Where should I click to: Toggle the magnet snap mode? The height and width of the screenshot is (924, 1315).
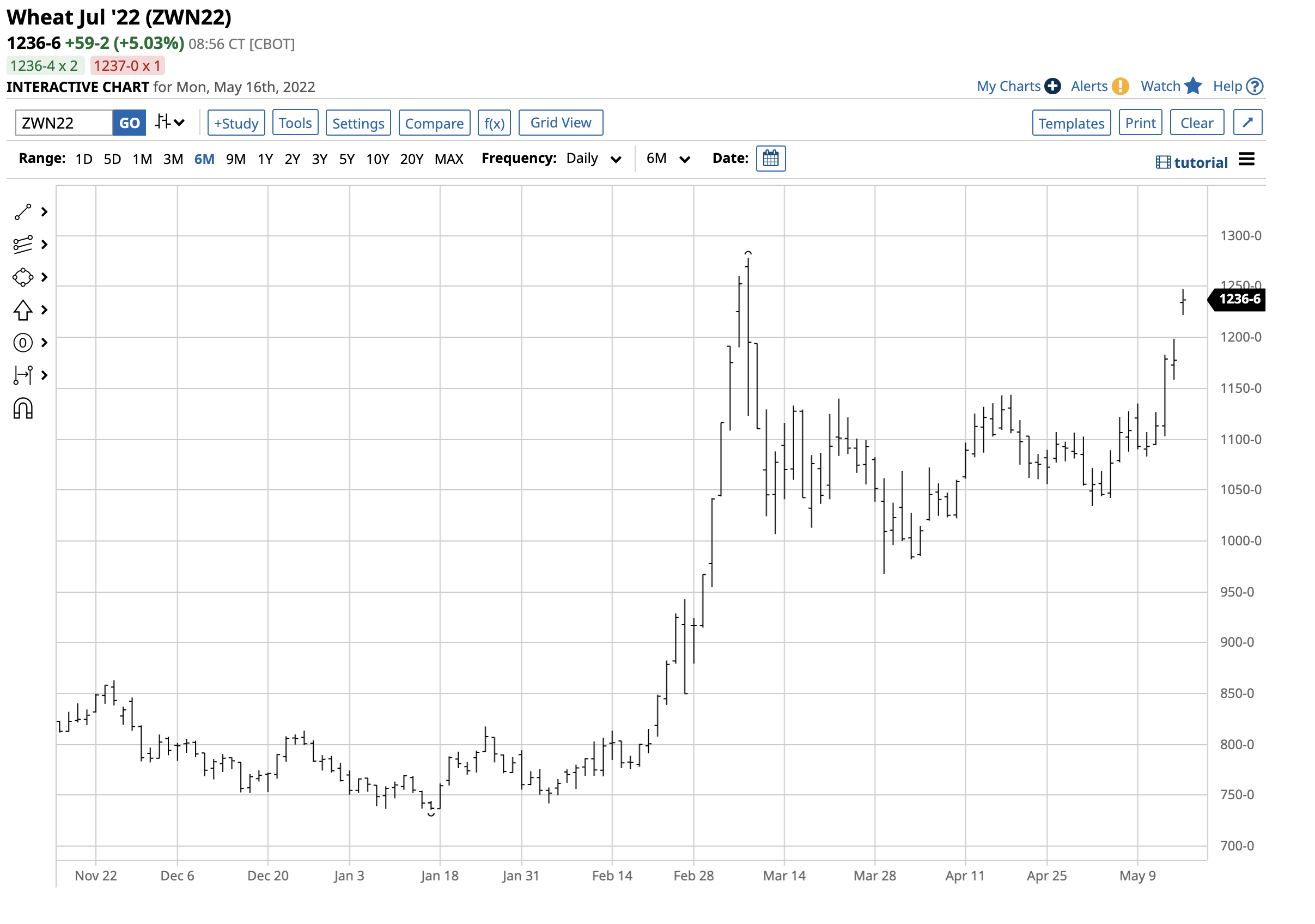pos(23,409)
